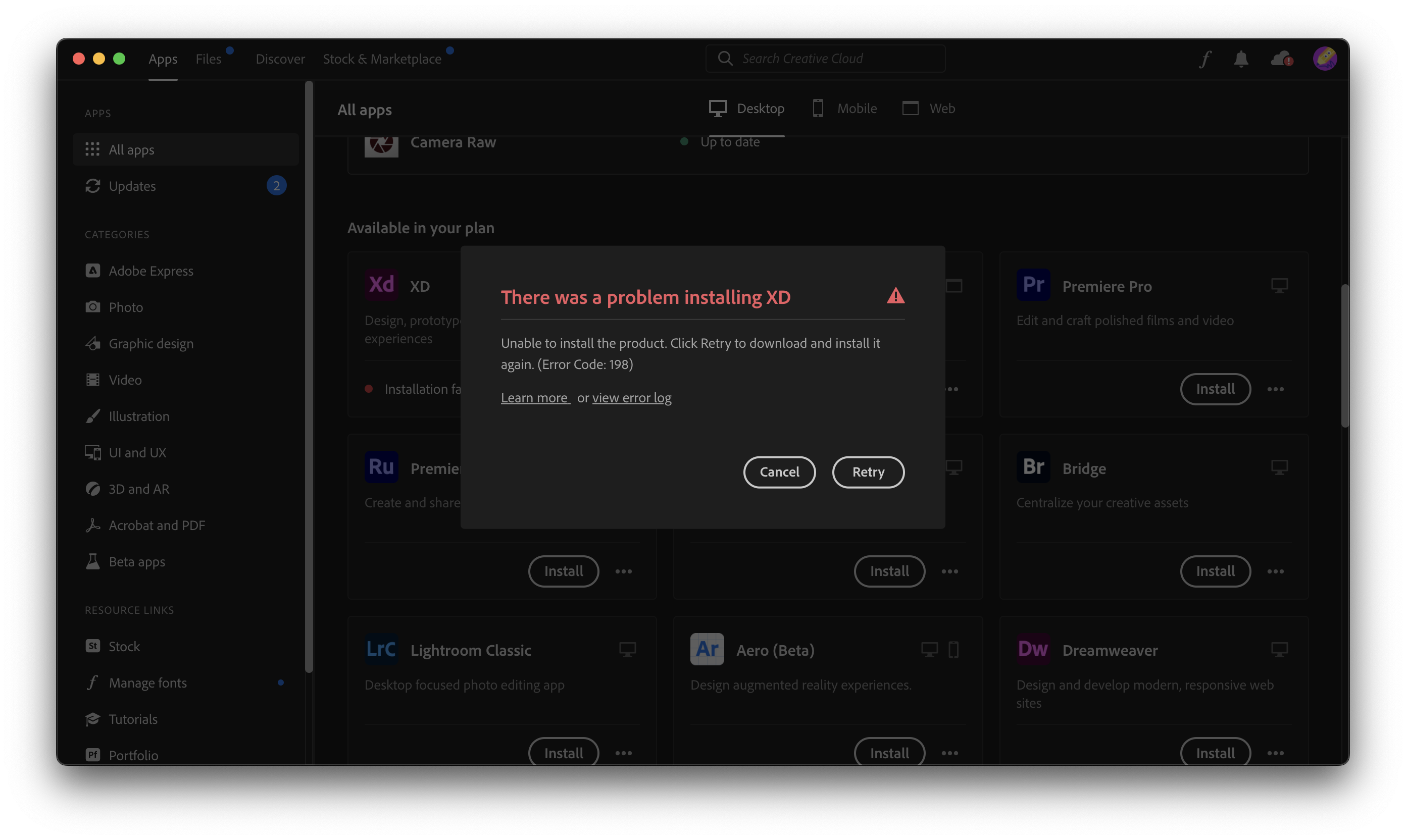Open the user profile avatar

(x=1325, y=58)
